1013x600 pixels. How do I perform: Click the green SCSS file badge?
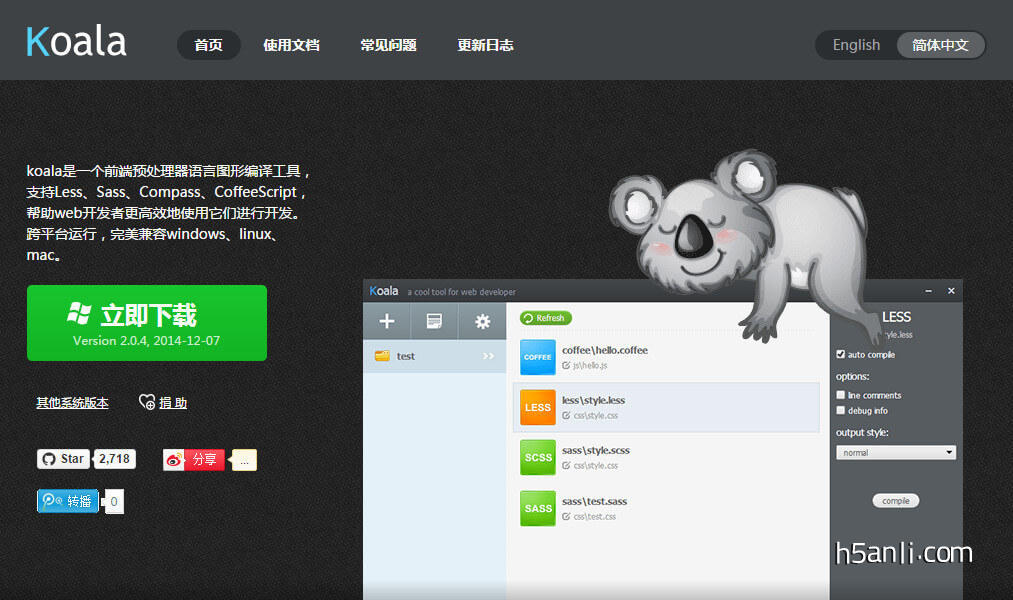tap(538, 457)
